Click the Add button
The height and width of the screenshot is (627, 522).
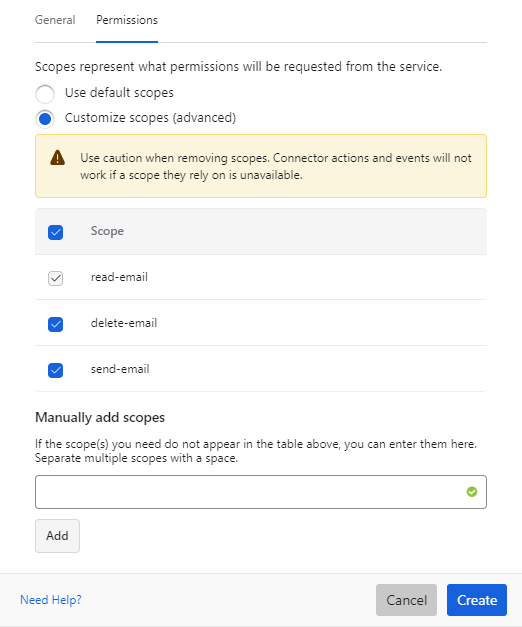coord(57,536)
